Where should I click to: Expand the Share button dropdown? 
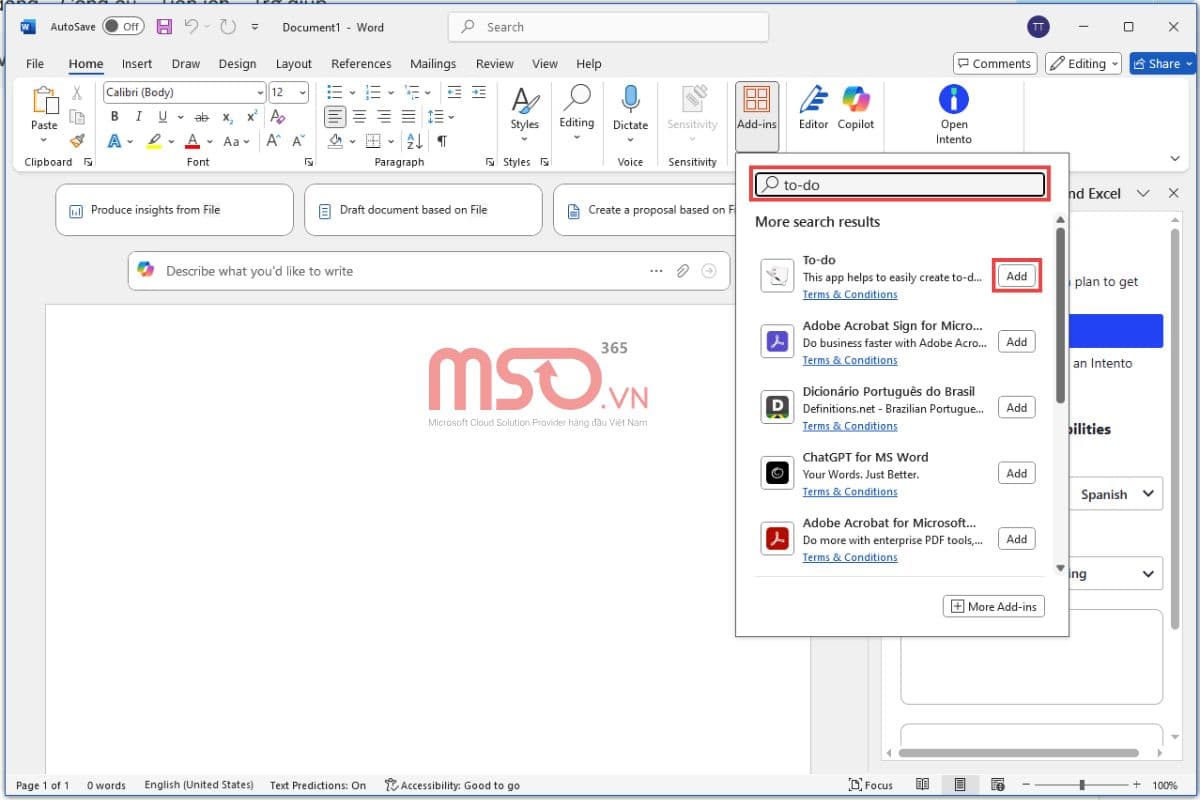1188,63
